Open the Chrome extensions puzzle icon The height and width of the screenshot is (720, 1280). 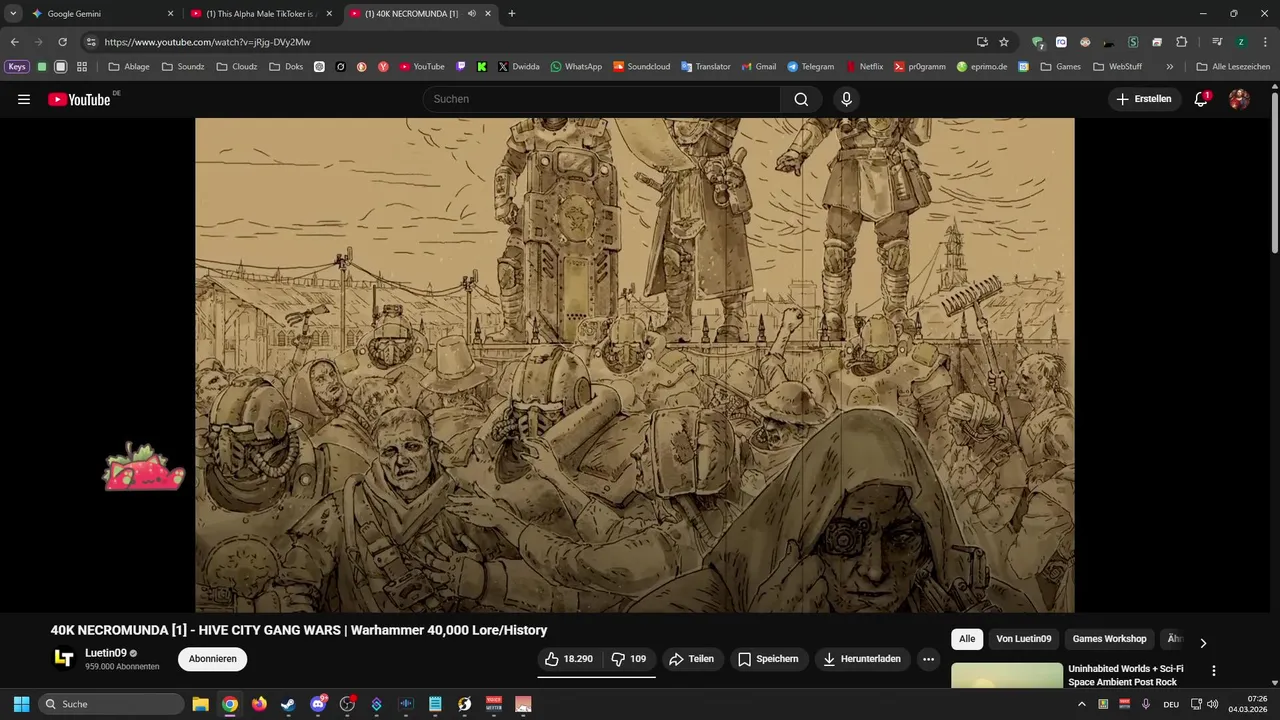1181,42
